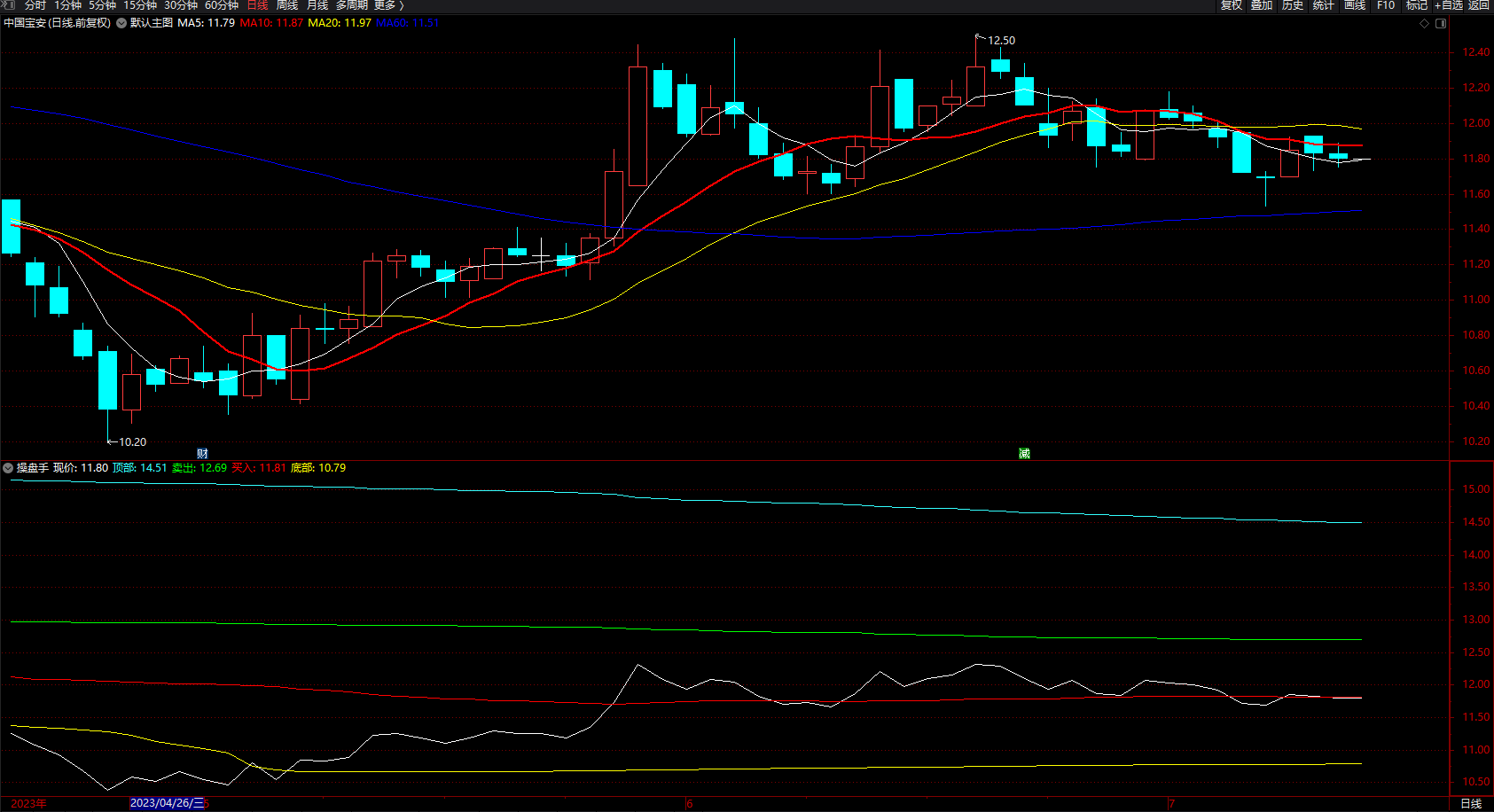Click the 10.20 low price label
Viewport: 1494px width, 812px height.
pyautogui.click(x=133, y=442)
